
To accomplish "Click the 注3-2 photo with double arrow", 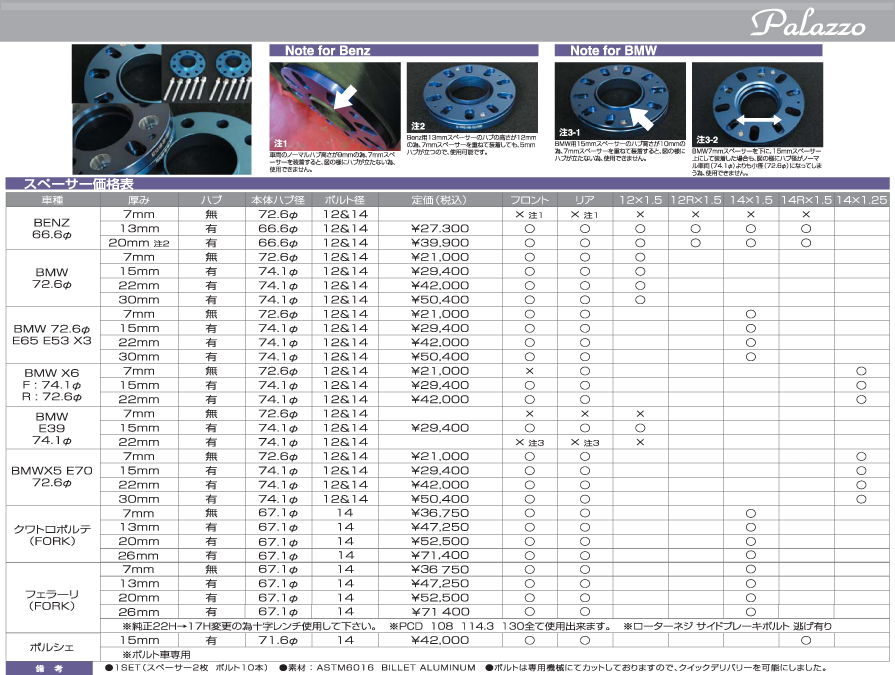I will tap(757, 104).
